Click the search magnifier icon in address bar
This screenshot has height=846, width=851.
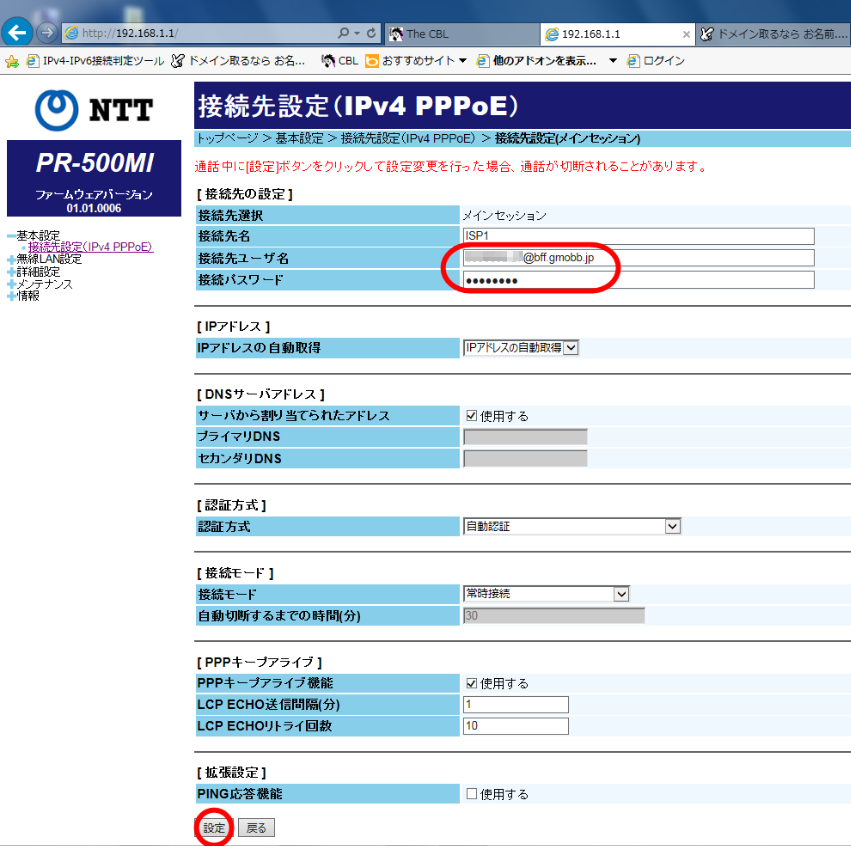coord(345,33)
